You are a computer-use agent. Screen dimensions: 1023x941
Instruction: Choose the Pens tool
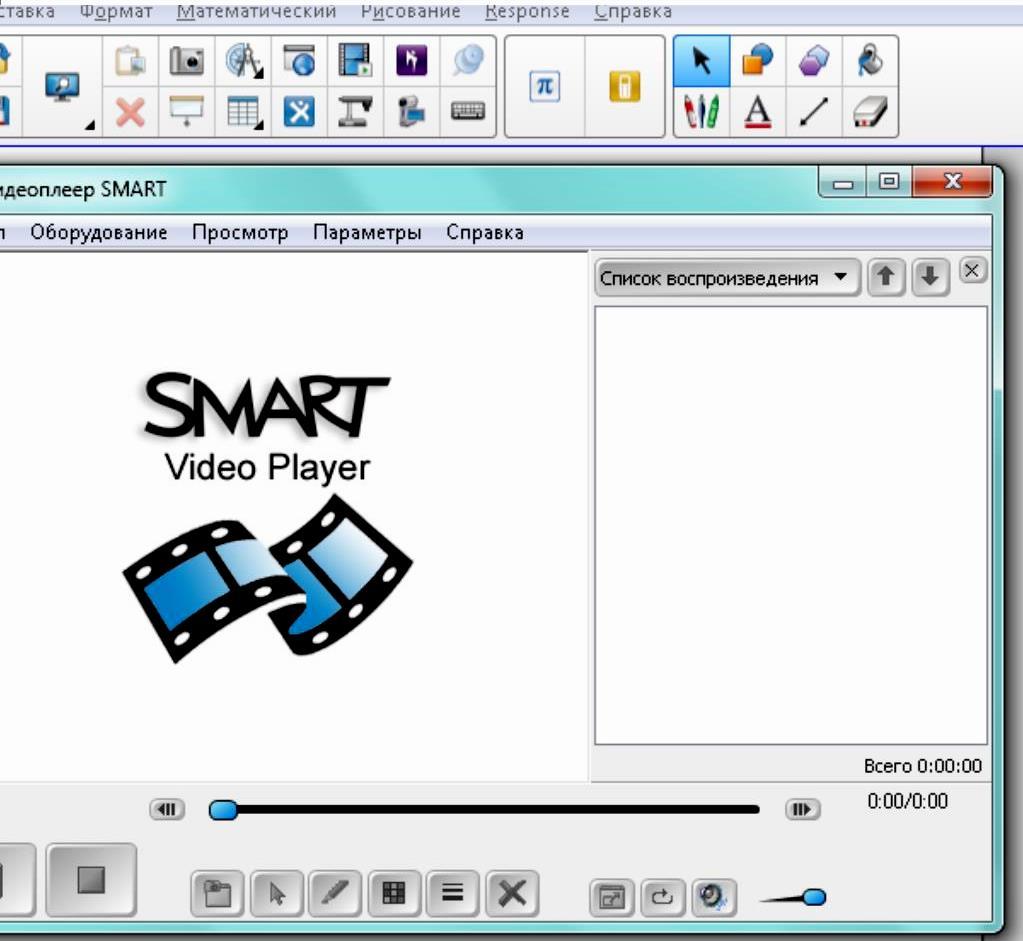pos(701,112)
